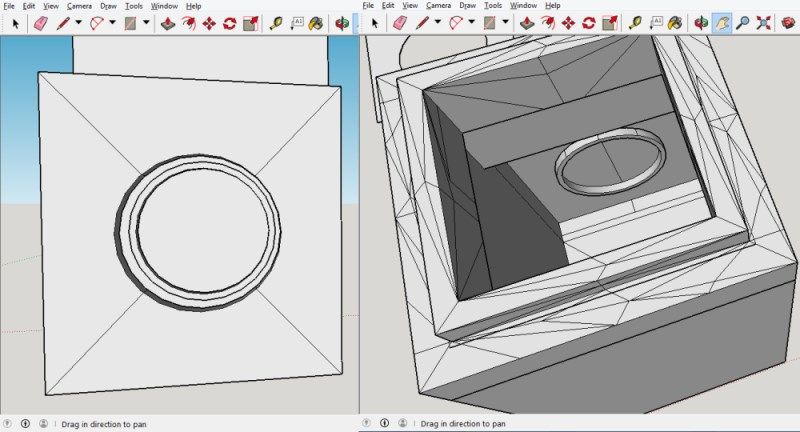Expand Arc tool dropdown arrow in right window
The image size is (800, 432).
point(471,22)
